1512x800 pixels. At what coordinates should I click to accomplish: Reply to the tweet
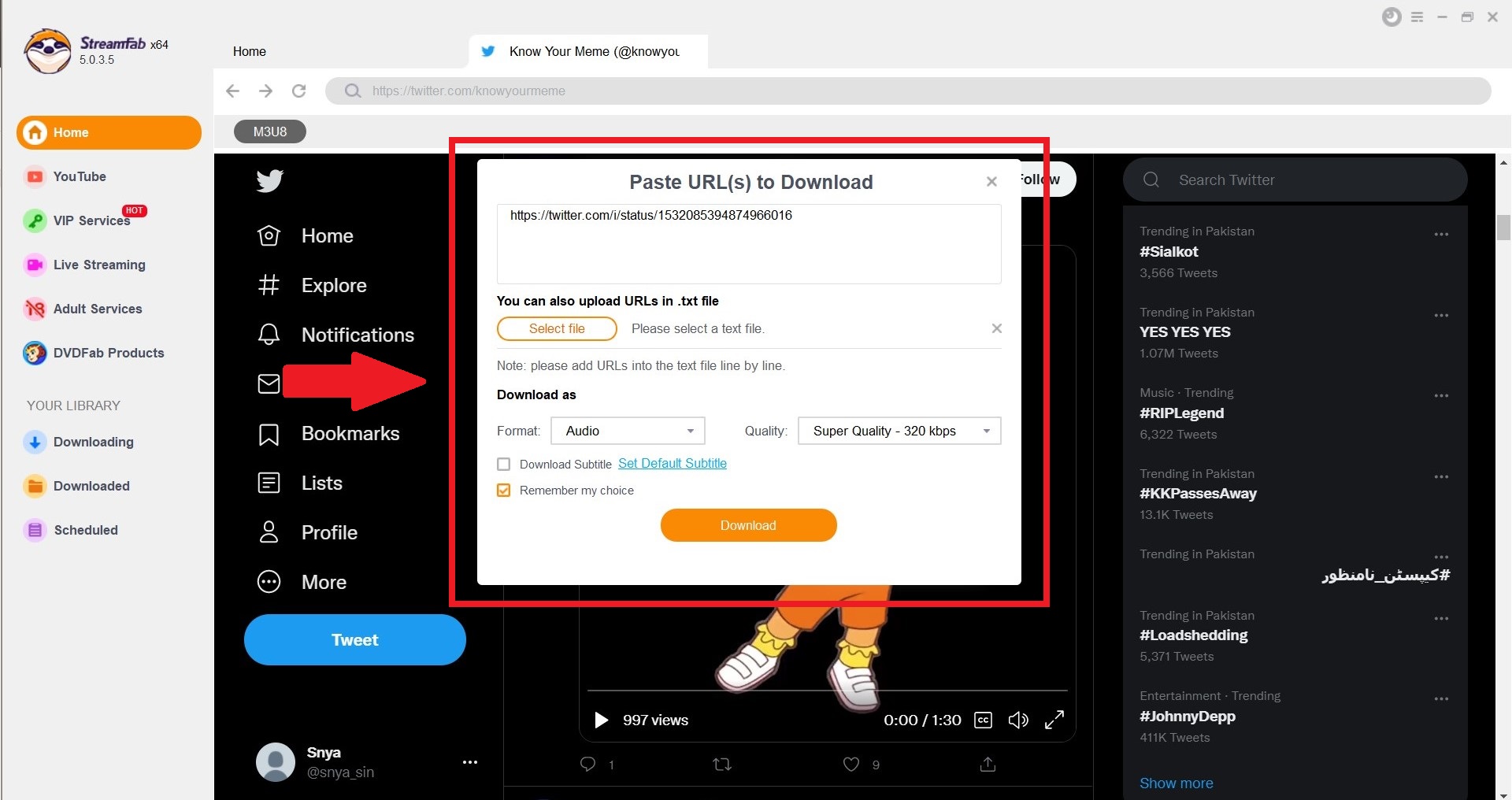(588, 764)
